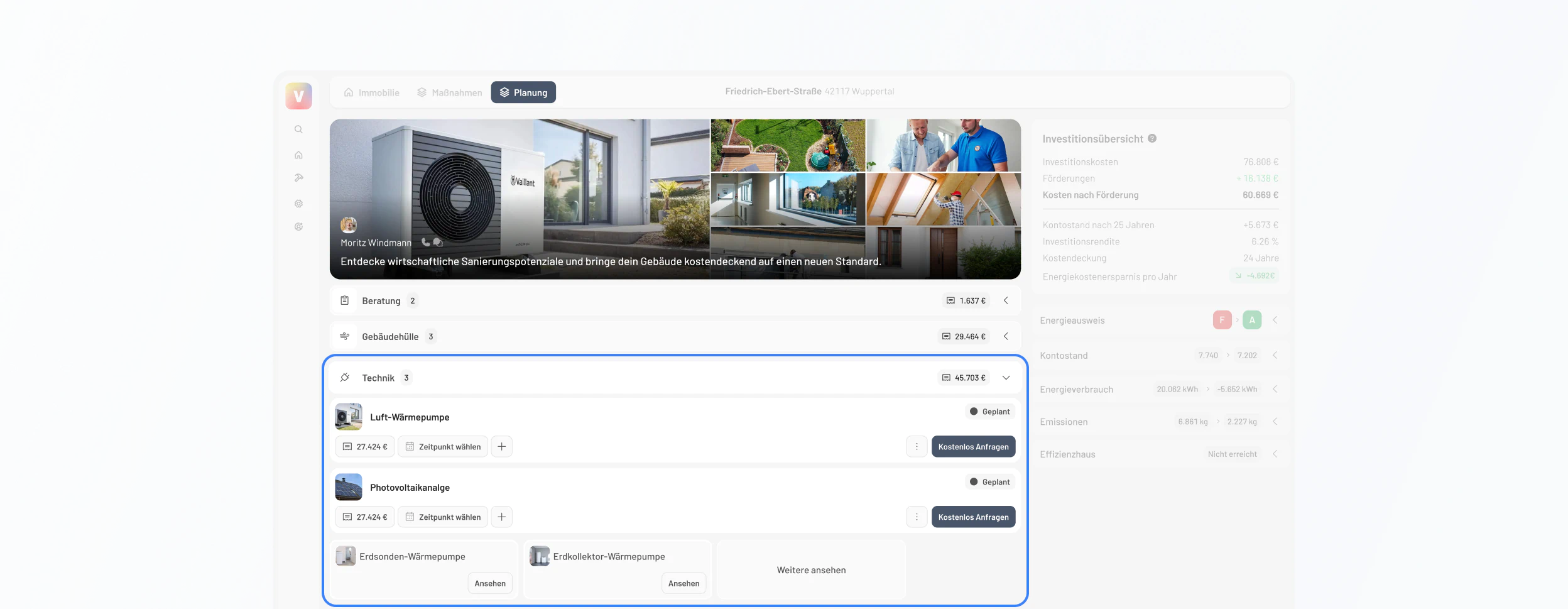Image resolution: width=1568 pixels, height=609 pixels.
Task: Switch to the Immobilie tab
Action: pyautogui.click(x=372, y=92)
